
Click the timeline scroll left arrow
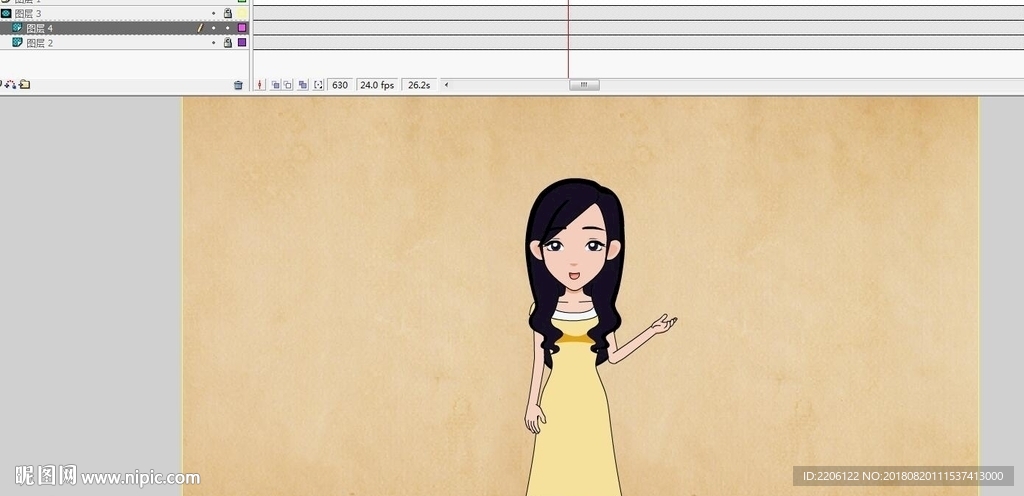pyautogui.click(x=446, y=85)
